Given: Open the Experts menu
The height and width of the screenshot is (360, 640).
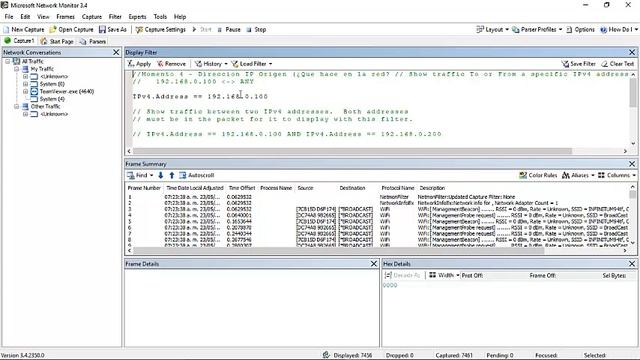Looking at the screenshot, I should (137, 17).
